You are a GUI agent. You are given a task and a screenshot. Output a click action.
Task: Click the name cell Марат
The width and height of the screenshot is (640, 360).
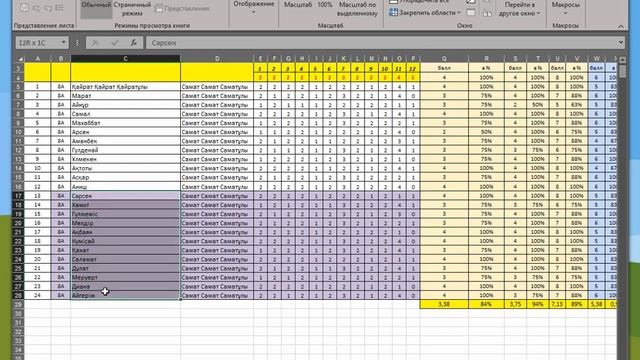click(x=125, y=96)
